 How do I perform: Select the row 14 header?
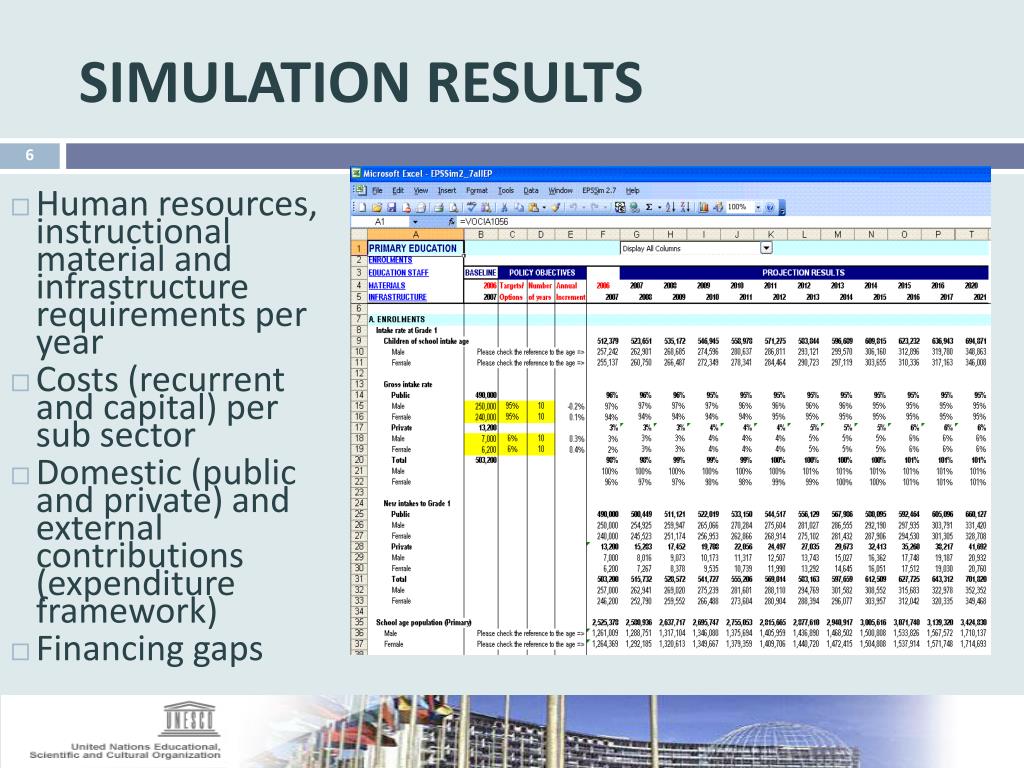pos(359,395)
